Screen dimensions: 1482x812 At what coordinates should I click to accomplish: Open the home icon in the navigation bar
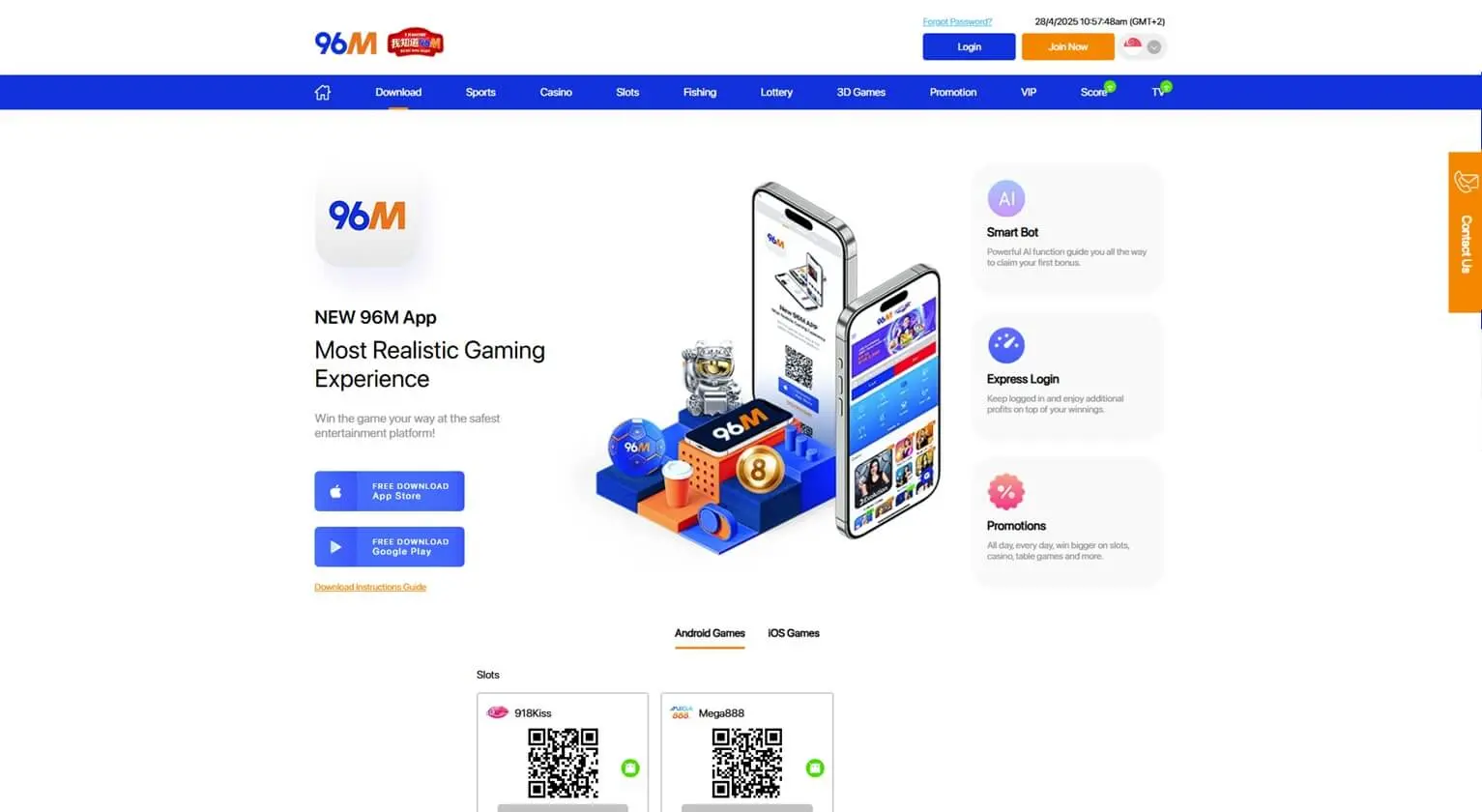click(x=323, y=93)
